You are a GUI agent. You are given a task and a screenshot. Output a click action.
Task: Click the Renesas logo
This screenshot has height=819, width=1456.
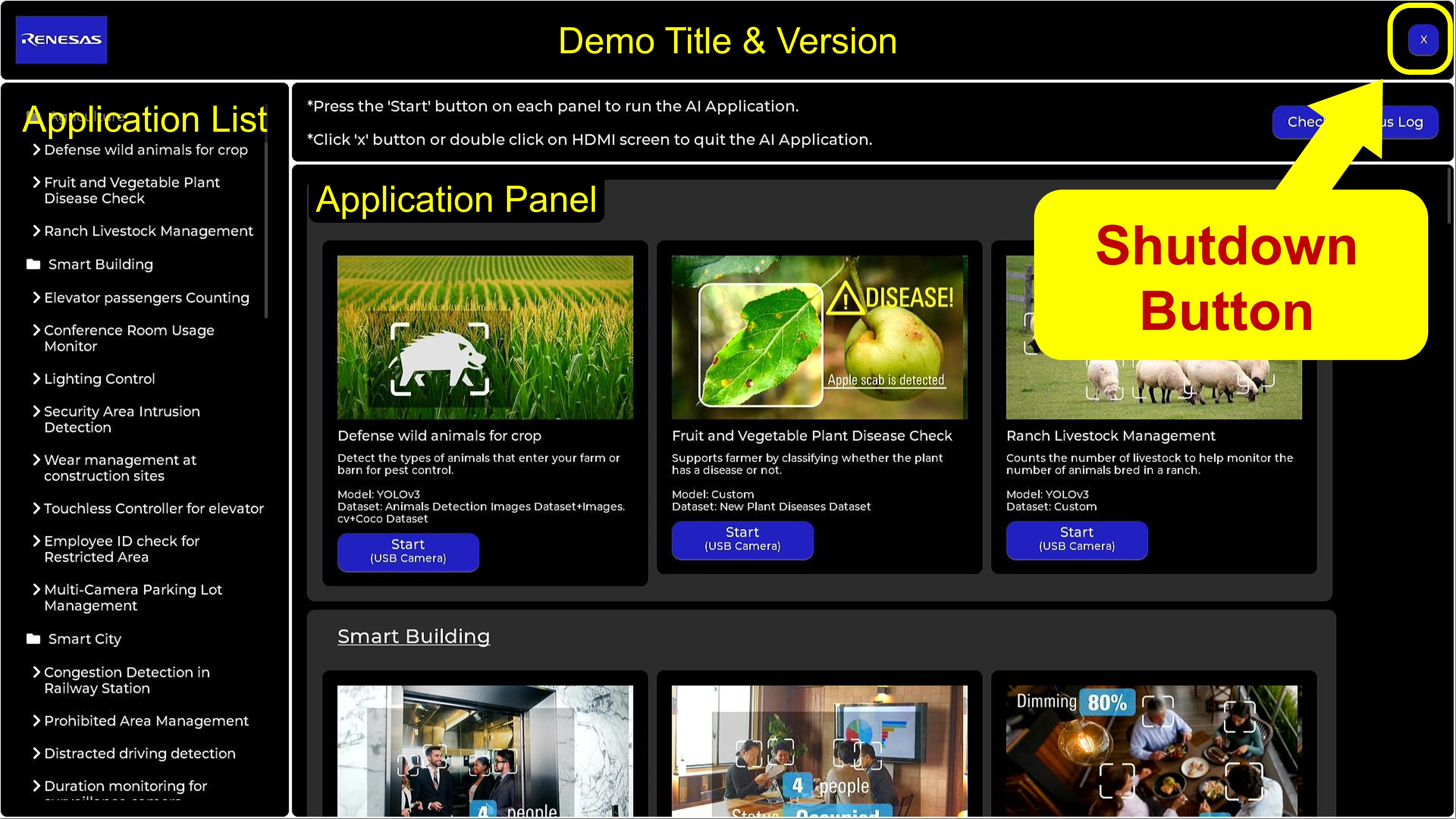coord(61,40)
